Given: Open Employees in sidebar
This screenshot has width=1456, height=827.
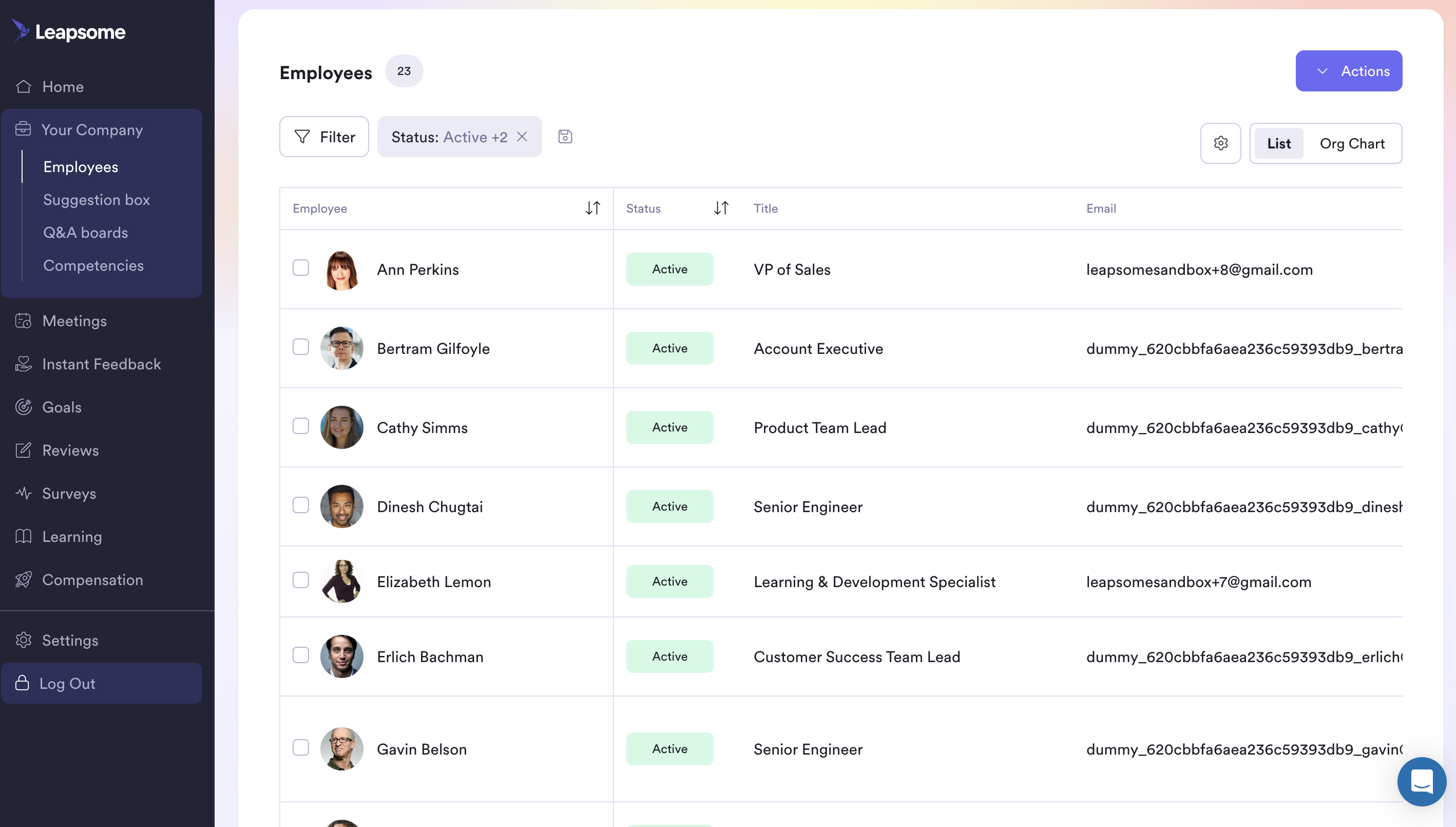Looking at the screenshot, I should pyautogui.click(x=81, y=167).
